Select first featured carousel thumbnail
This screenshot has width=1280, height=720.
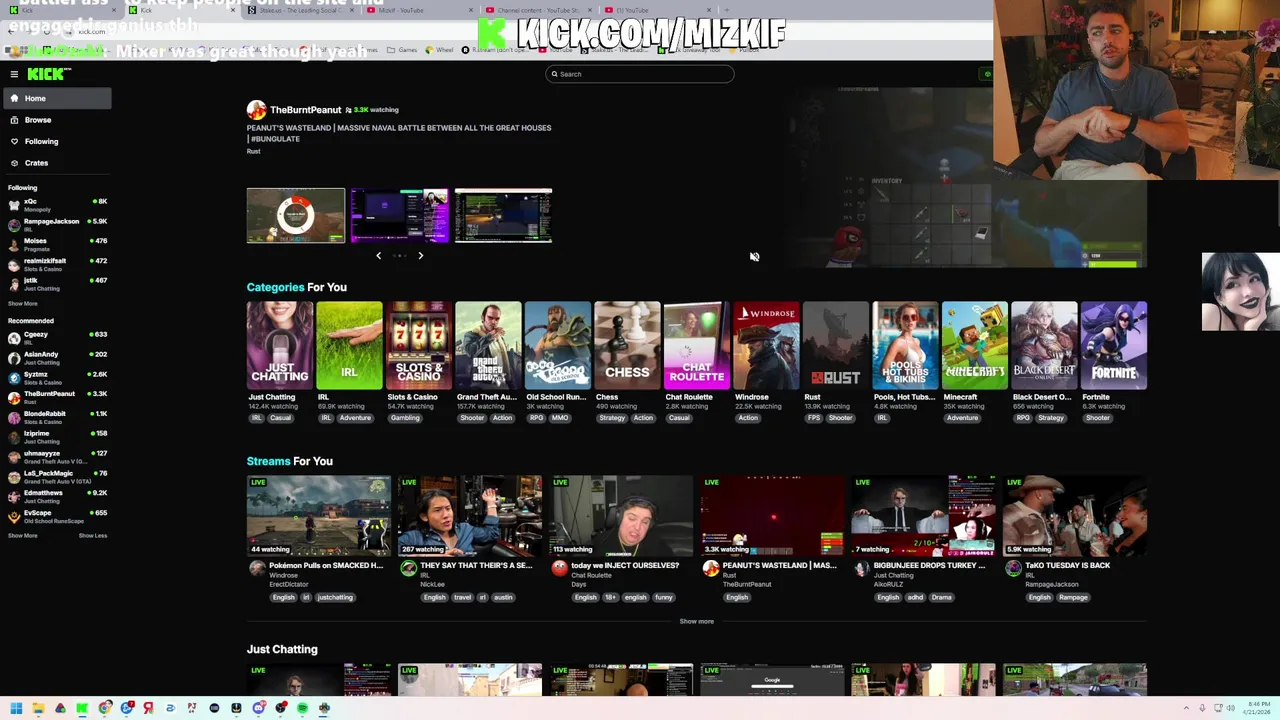point(296,215)
